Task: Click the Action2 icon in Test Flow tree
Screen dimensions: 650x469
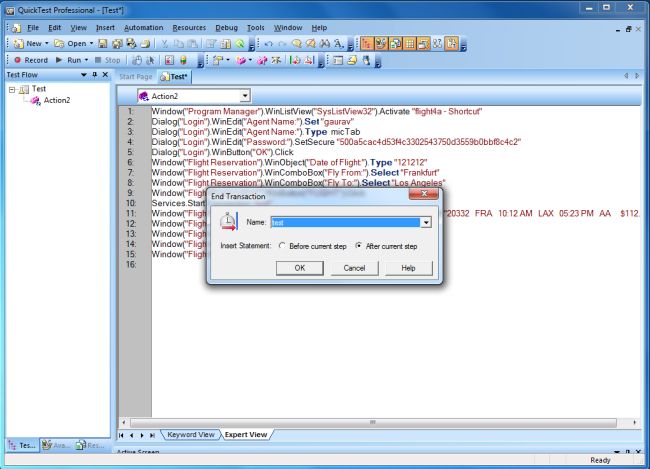Action: (36, 100)
